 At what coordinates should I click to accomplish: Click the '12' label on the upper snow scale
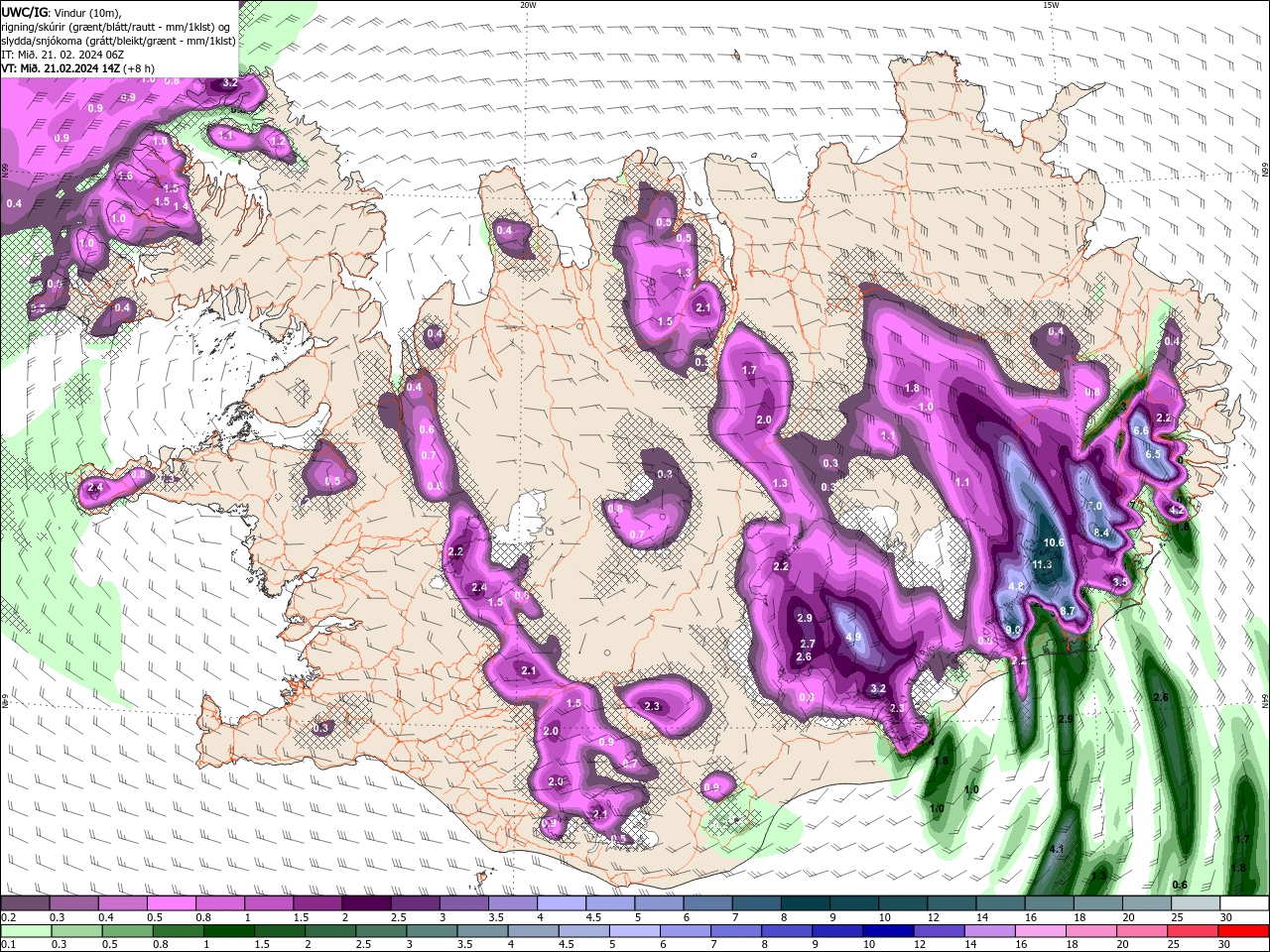934,918
